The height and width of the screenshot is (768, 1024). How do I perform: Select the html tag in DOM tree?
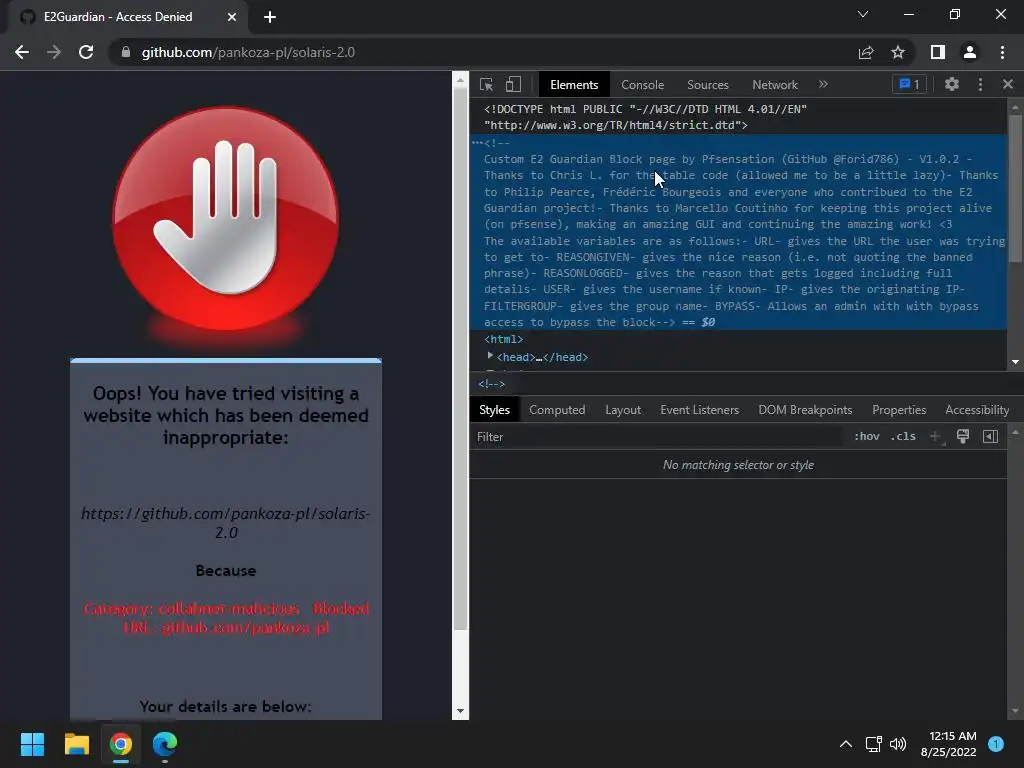pos(503,339)
